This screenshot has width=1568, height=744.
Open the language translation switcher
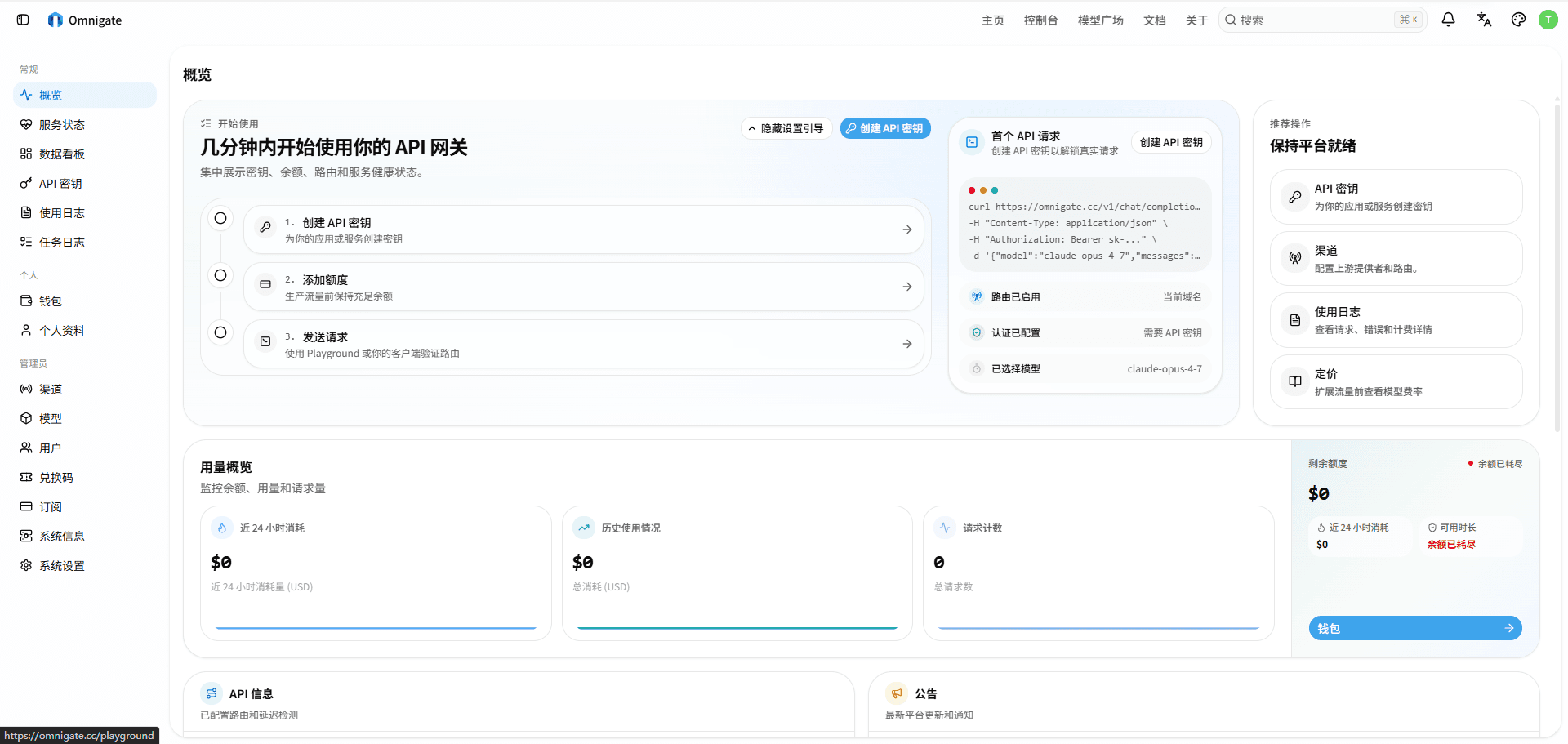pyautogui.click(x=1484, y=20)
